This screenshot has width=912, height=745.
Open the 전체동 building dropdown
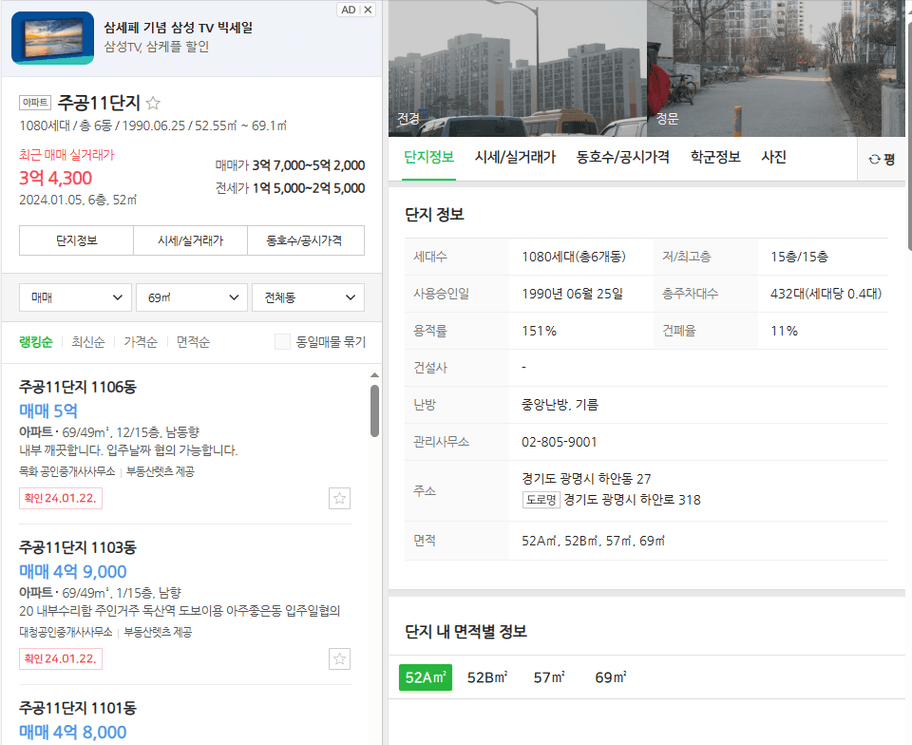(308, 298)
